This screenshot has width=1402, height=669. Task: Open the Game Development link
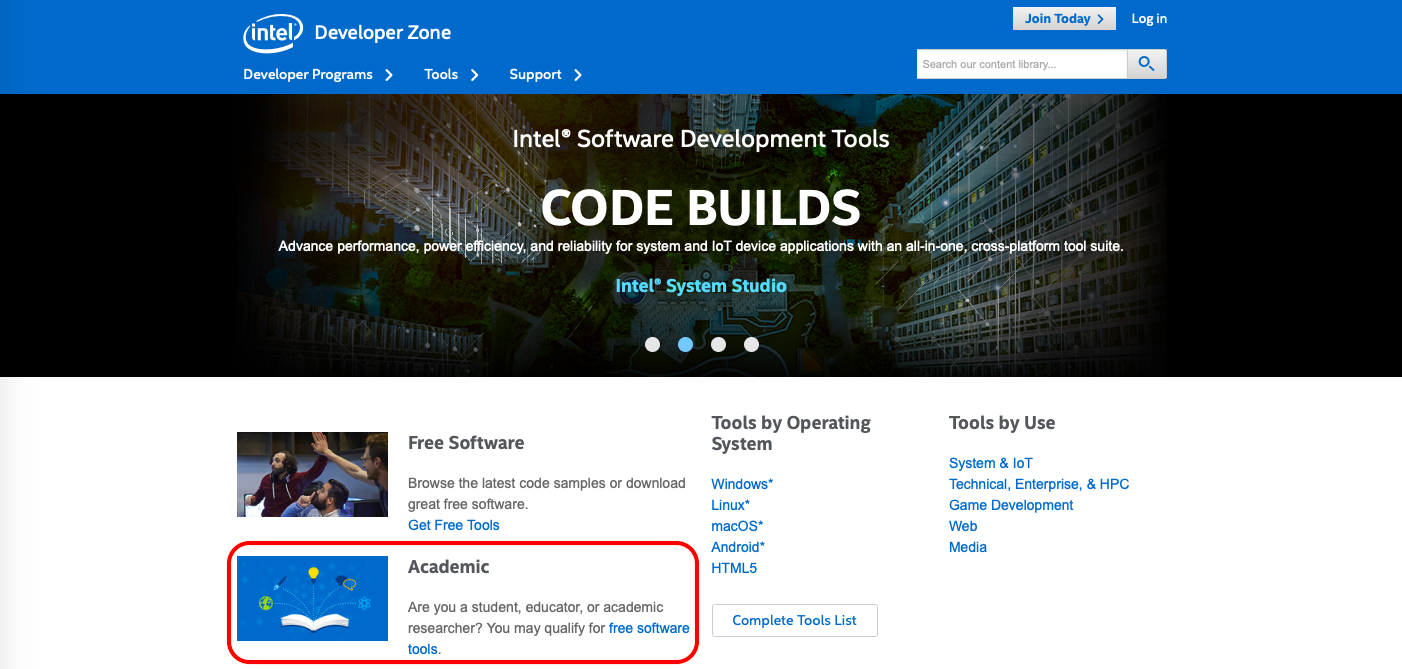click(1010, 505)
